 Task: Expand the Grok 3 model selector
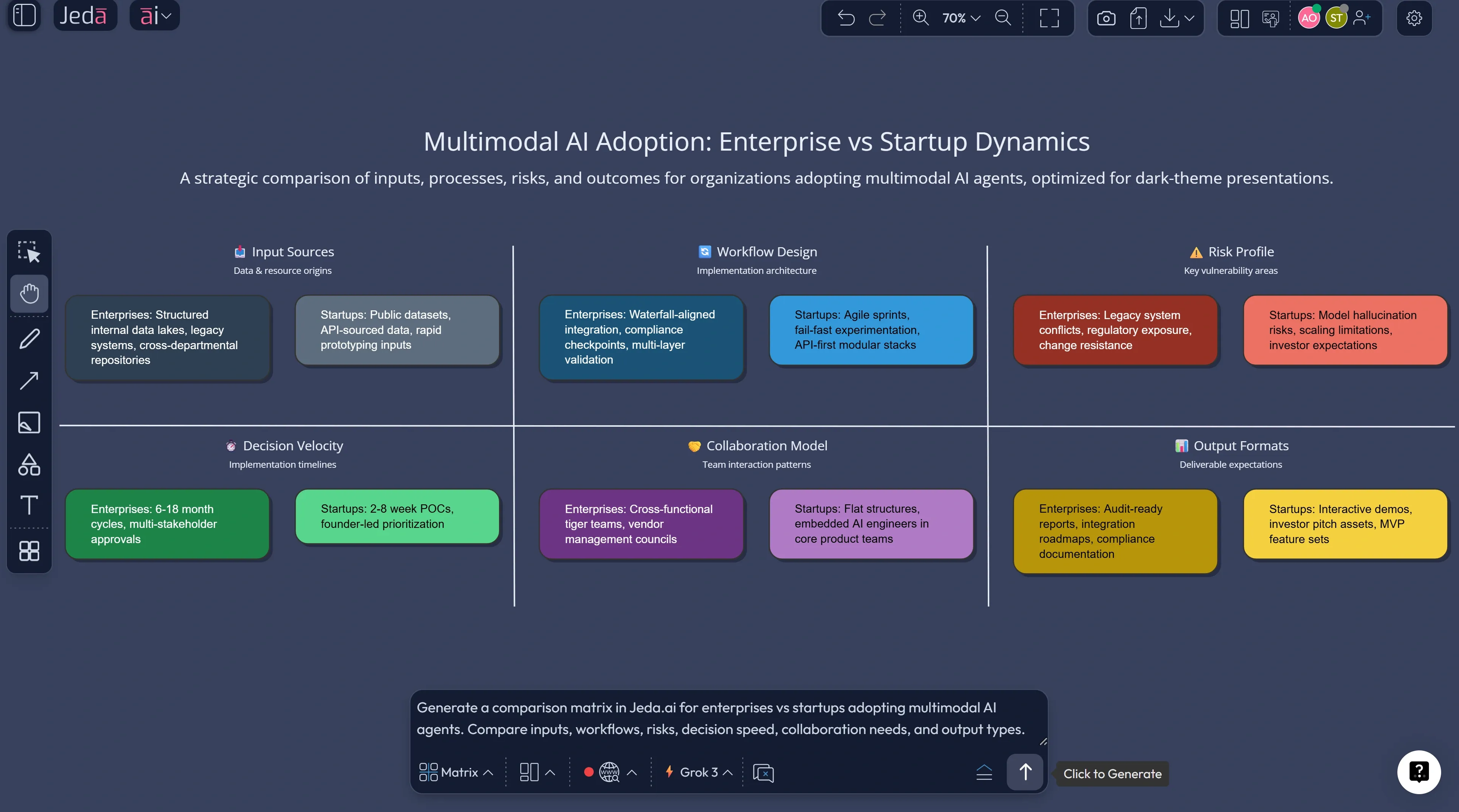coord(698,772)
